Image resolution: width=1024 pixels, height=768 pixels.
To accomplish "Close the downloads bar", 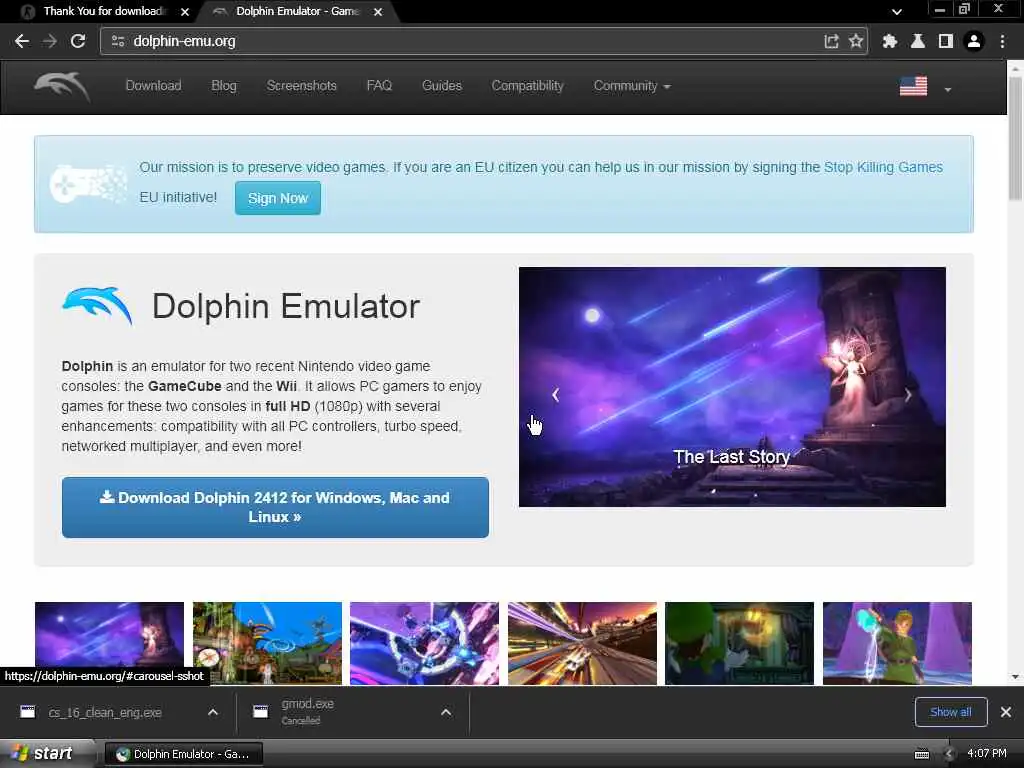I will [x=1006, y=712].
